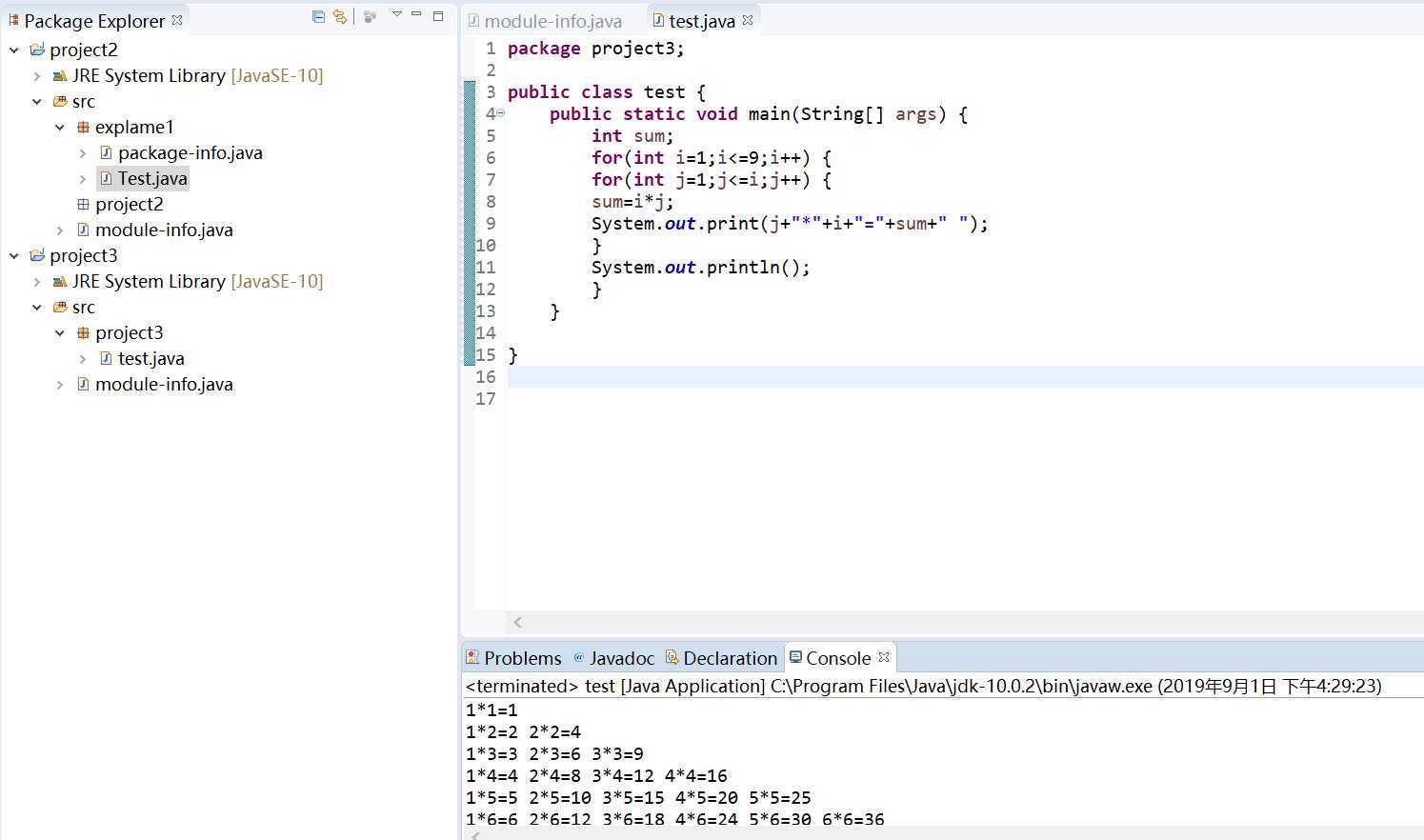
Task: Expand package-info.java tree item
Action: click(x=83, y=152)
